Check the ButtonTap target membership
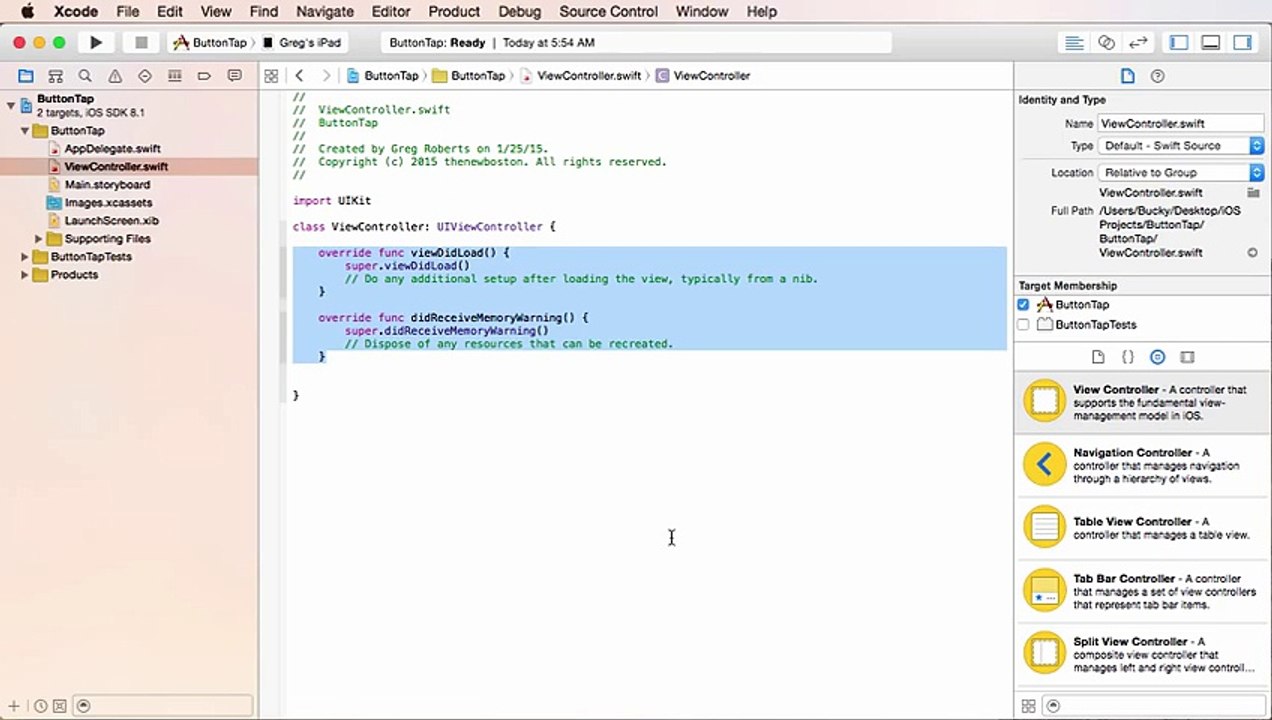Viewport: 1272px width, 720px height. click(x=1023, y=305)
